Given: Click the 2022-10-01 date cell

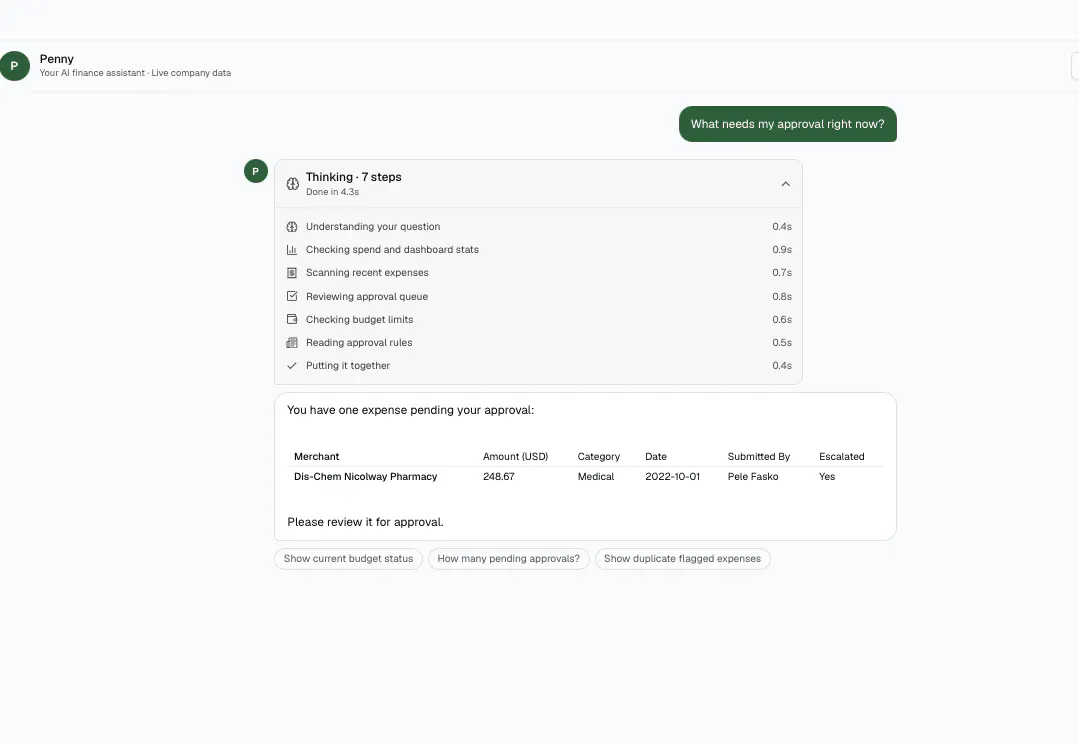Looking at the screenshot, I should coord(672,476).
